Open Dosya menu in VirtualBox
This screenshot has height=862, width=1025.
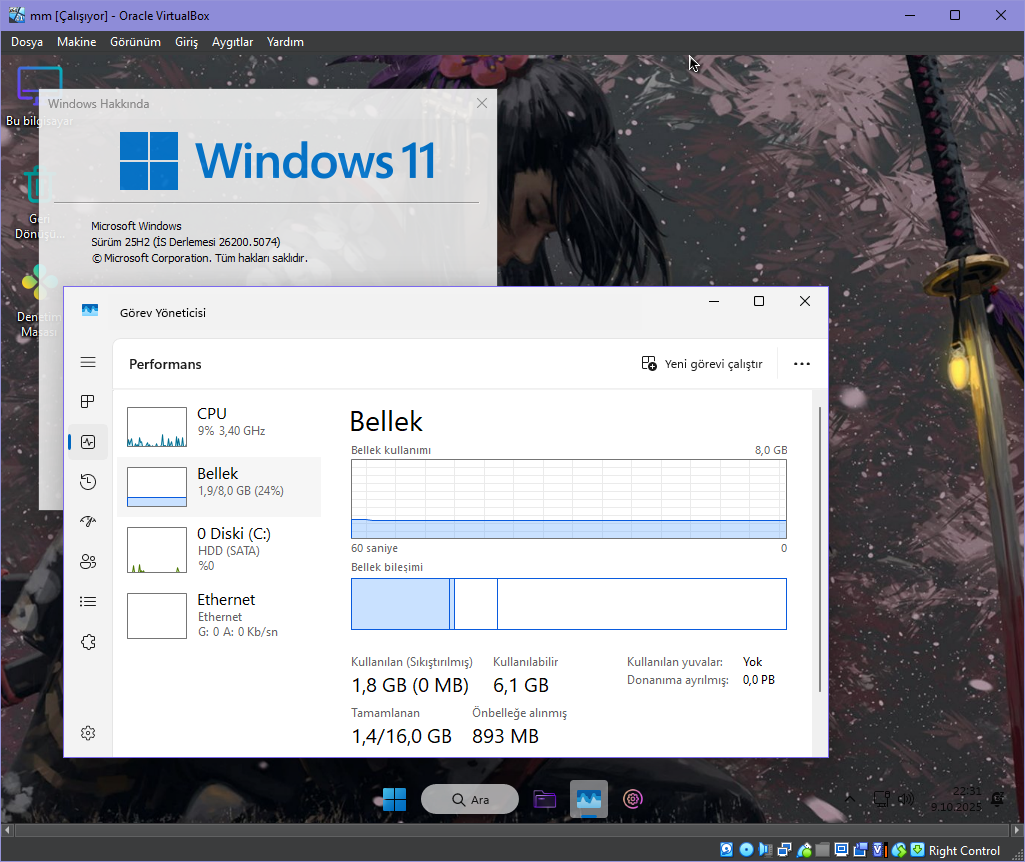(x=27, y=42)
